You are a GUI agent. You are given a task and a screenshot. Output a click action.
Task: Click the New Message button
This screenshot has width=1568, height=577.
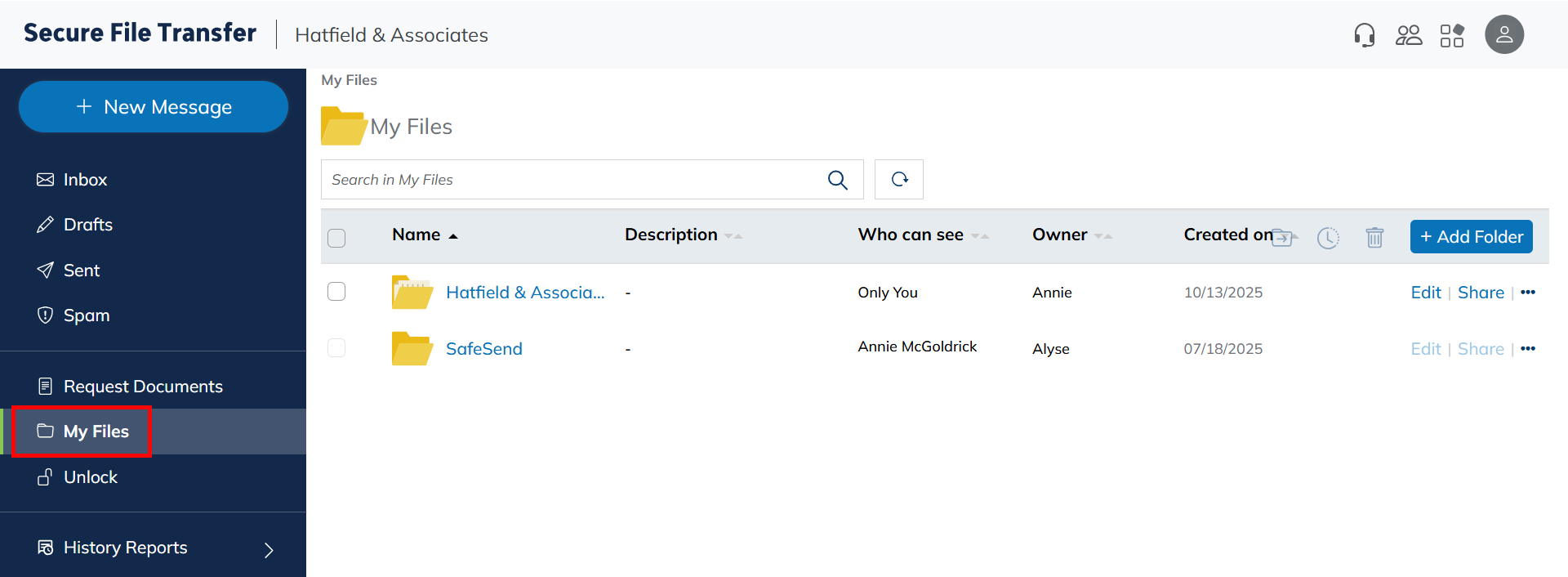(154, 107)
